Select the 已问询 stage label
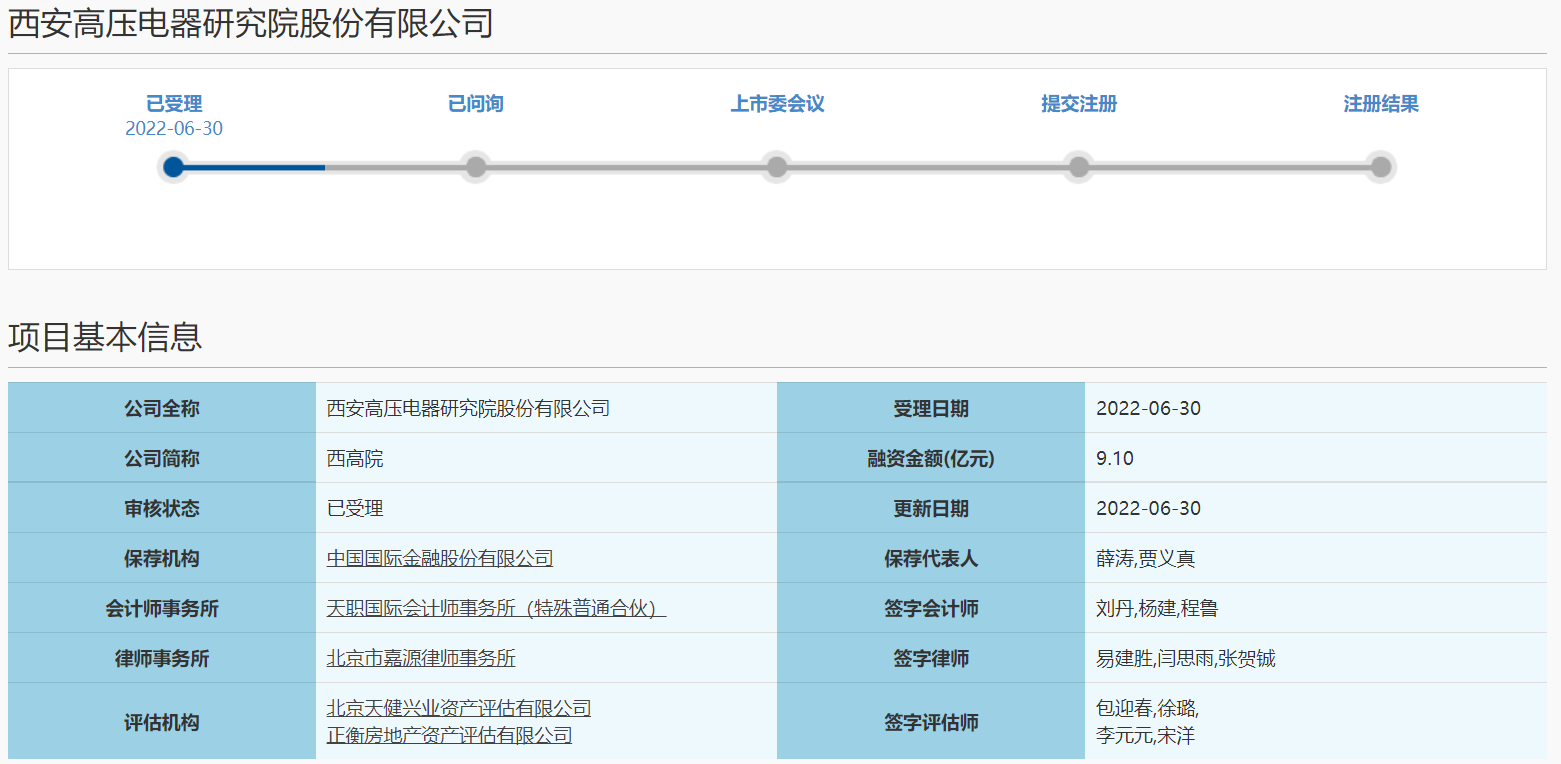1561x764 pixels. pyautogui.click(x=476, y=104)
